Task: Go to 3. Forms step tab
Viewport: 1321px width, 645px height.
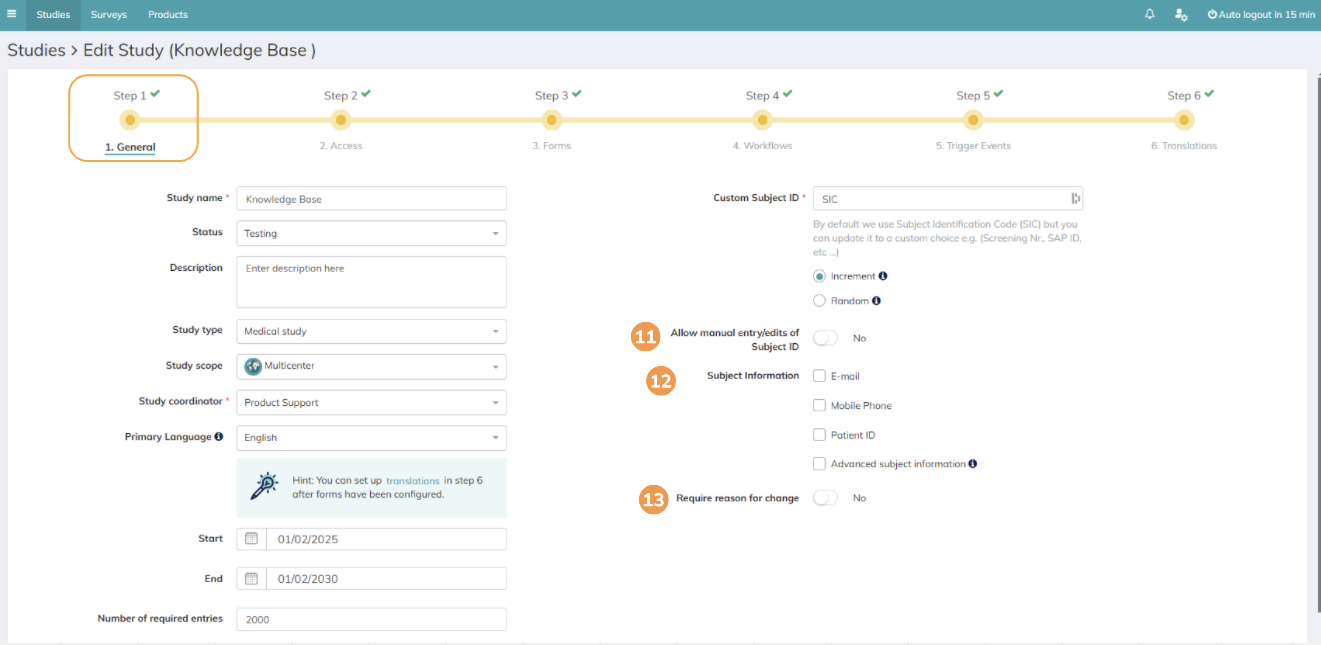Action: 552,146
